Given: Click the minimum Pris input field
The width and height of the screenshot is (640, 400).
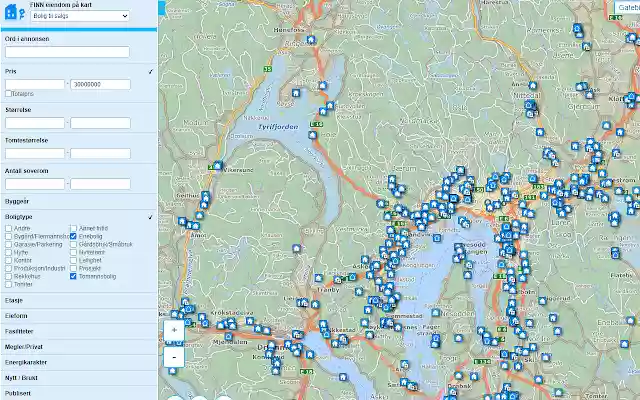Looking at the screenshot, I should coord(35,84).
